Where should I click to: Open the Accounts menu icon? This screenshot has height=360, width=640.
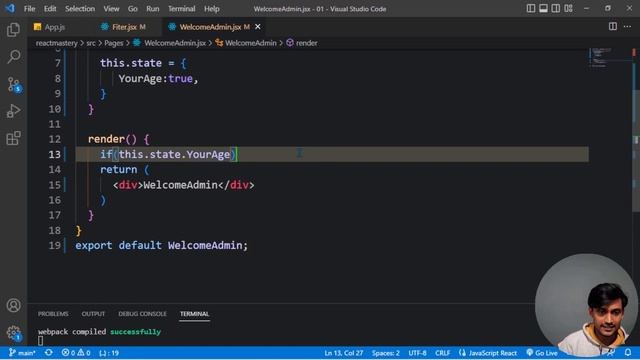point(13,305)
